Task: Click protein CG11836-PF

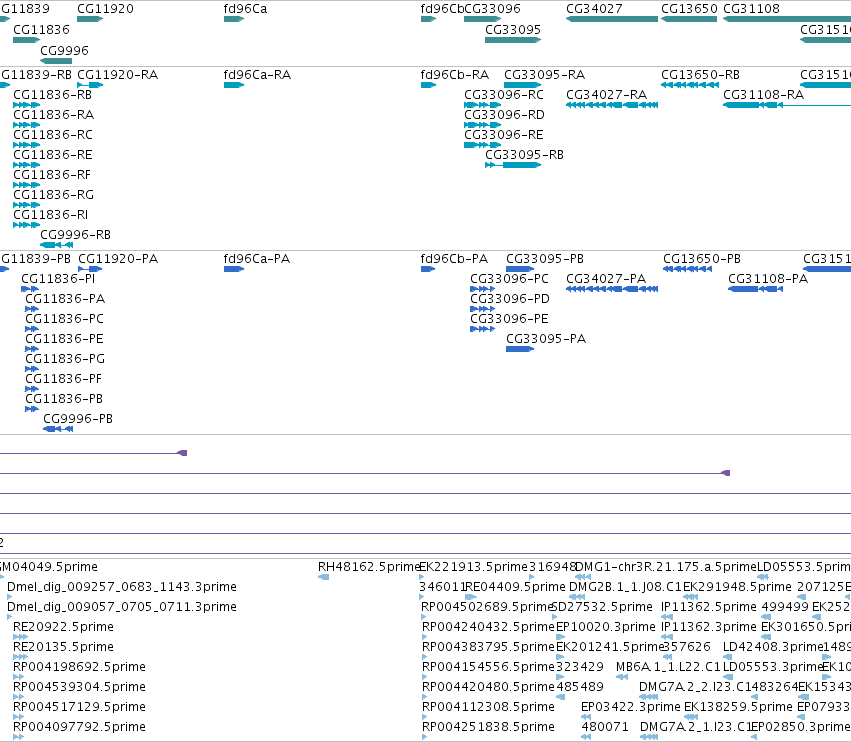Action: (32, 389)
